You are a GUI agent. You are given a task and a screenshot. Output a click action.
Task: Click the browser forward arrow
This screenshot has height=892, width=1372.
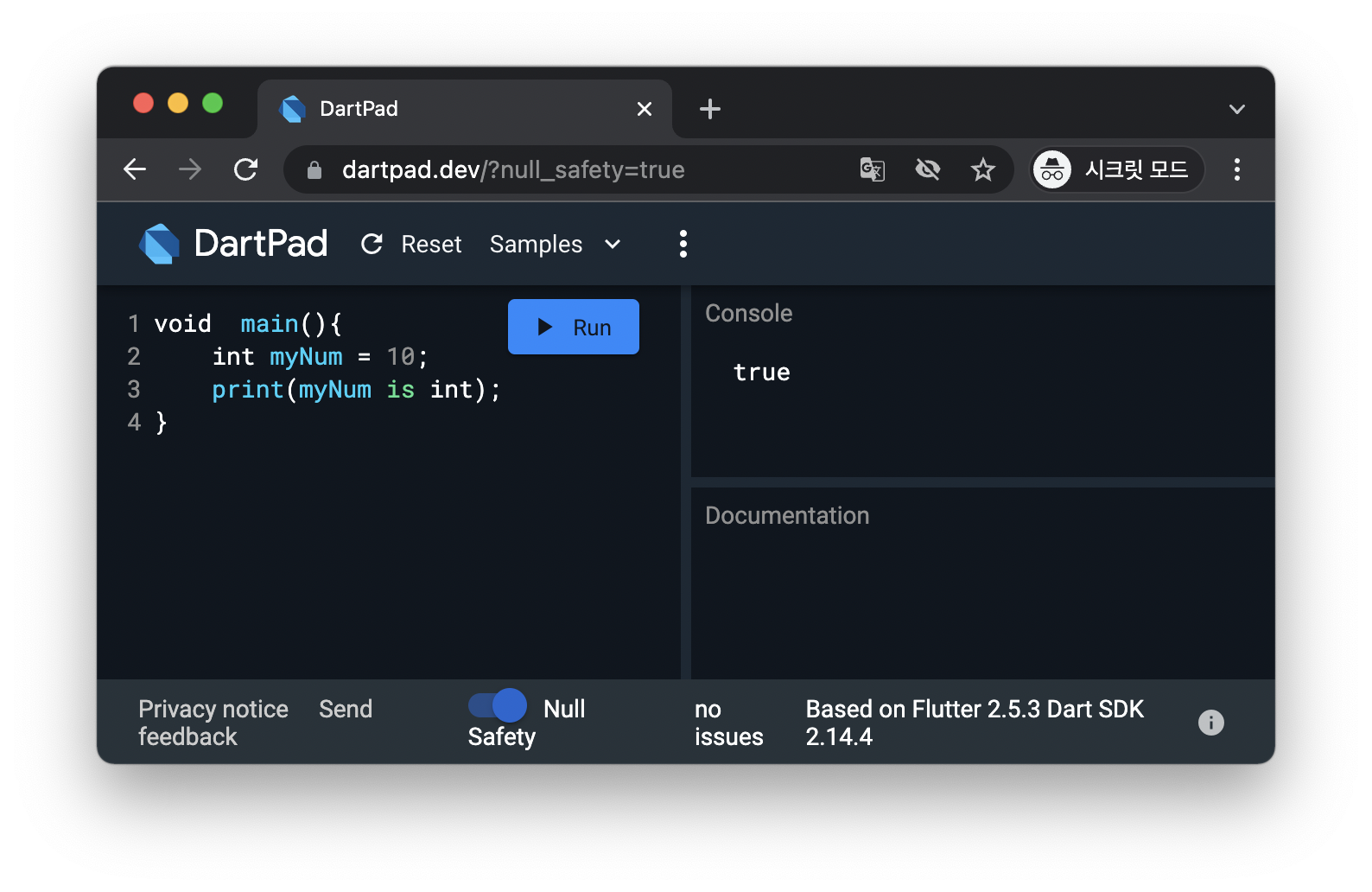coord(190,169)
